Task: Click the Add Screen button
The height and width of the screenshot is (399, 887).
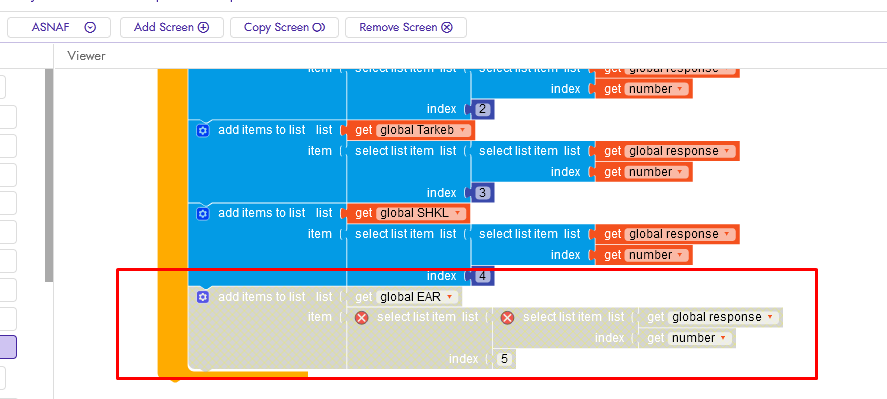Action: point(171,27)
